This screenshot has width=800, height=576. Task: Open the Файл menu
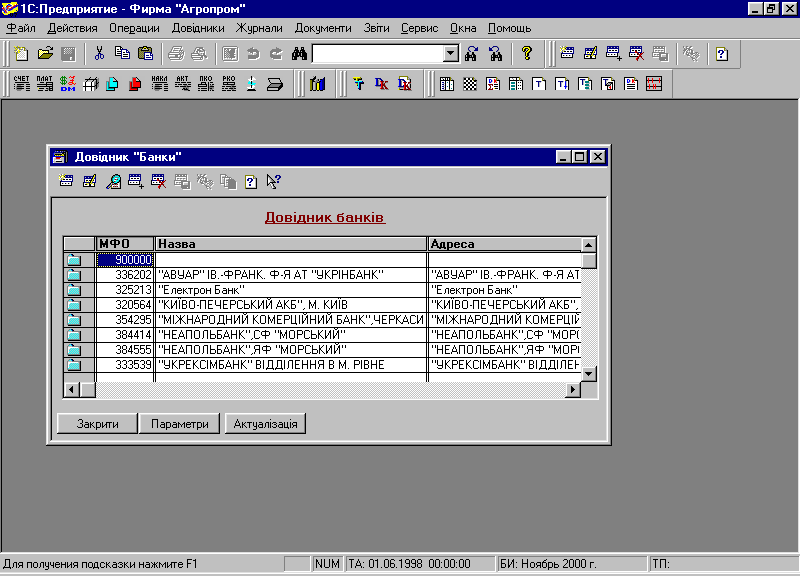click(x=20, y=28)
